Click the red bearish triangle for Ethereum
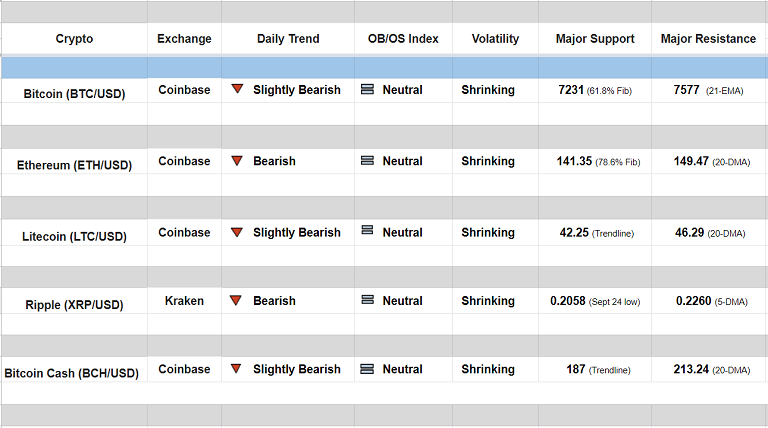768x428 pixels. click(x=237, y=160)
